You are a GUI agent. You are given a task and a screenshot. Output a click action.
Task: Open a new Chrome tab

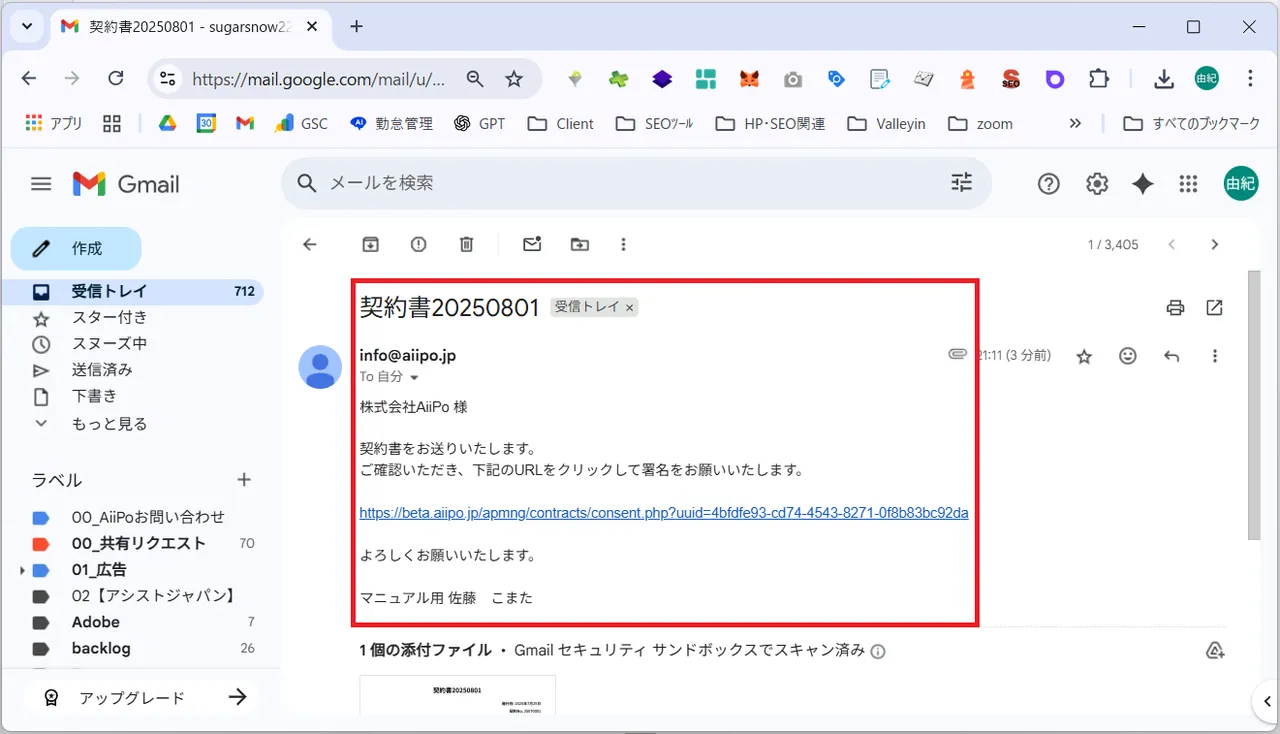pos(356,27)
